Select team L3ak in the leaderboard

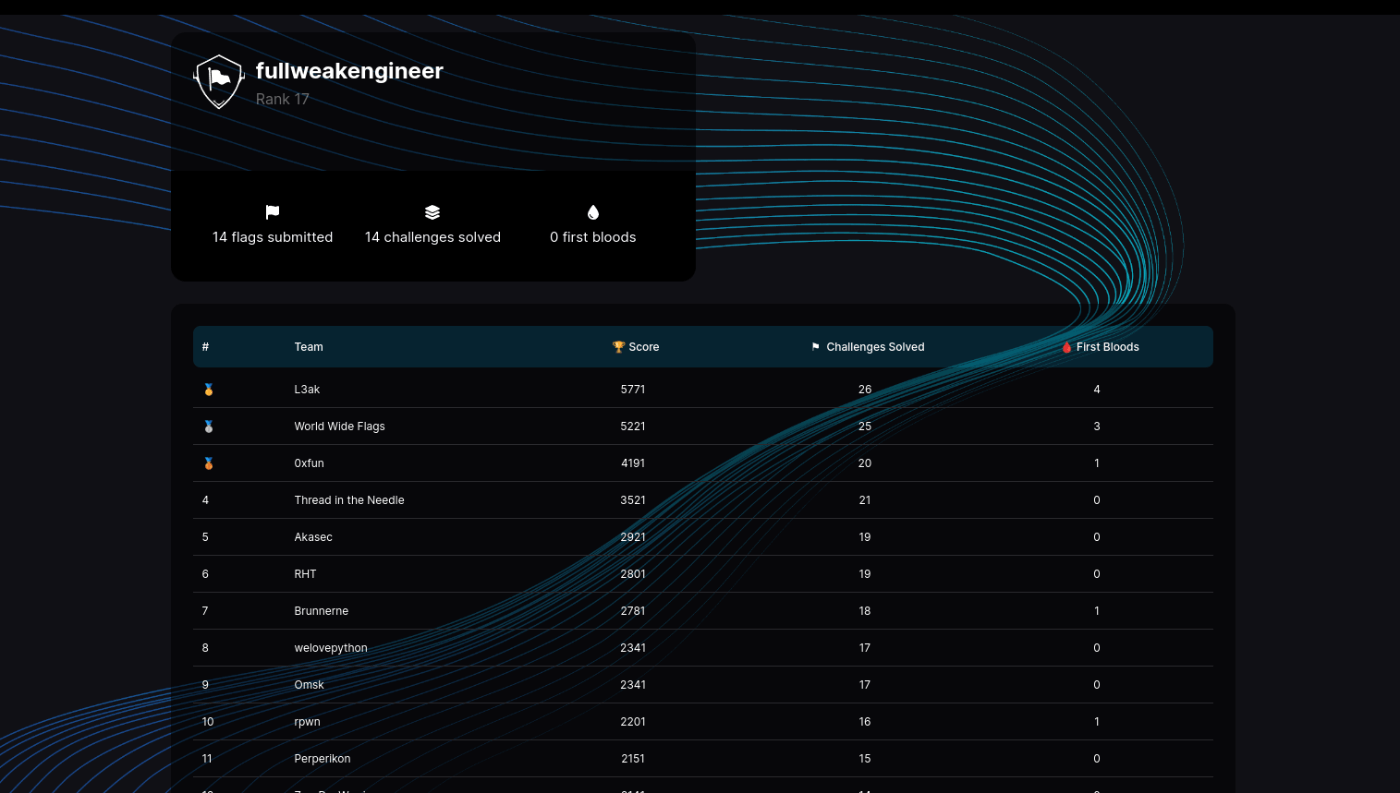pyautogui.click(x=307, y=389)
